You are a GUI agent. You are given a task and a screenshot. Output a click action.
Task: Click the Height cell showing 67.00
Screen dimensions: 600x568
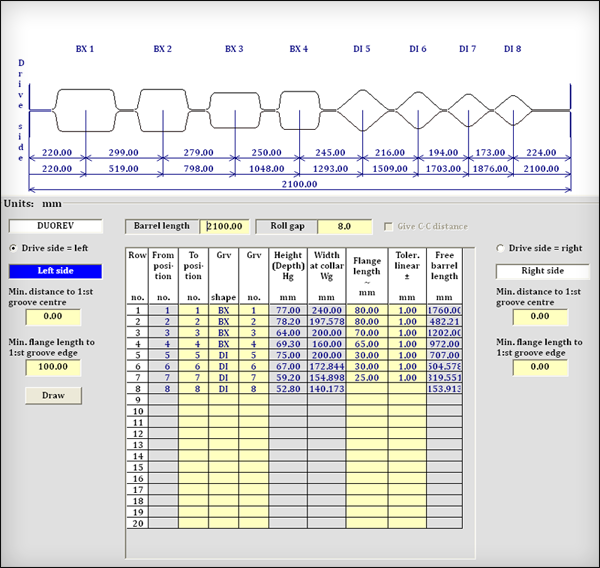(288, 367)
